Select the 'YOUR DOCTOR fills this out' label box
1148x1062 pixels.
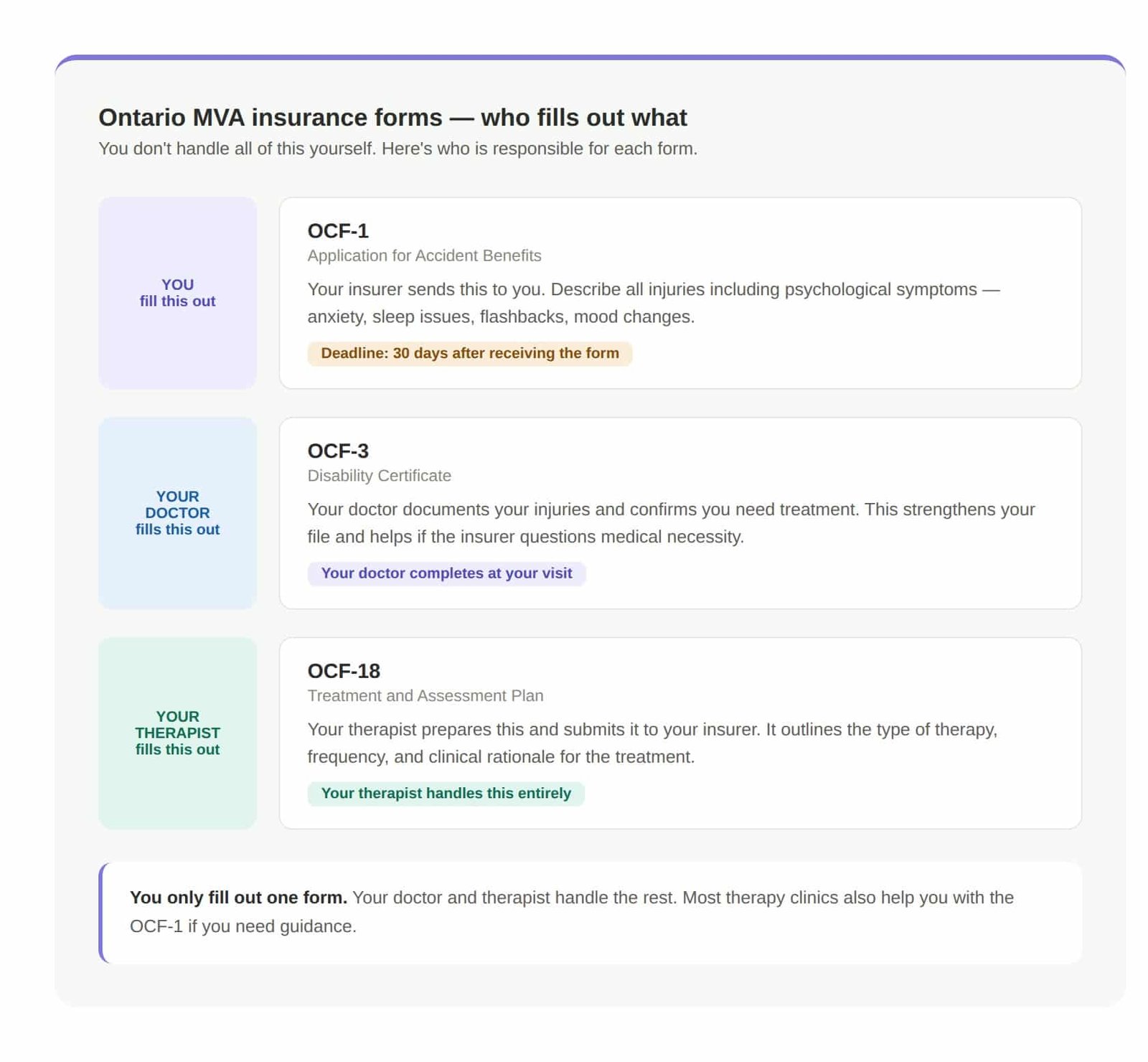coord(177,513)
